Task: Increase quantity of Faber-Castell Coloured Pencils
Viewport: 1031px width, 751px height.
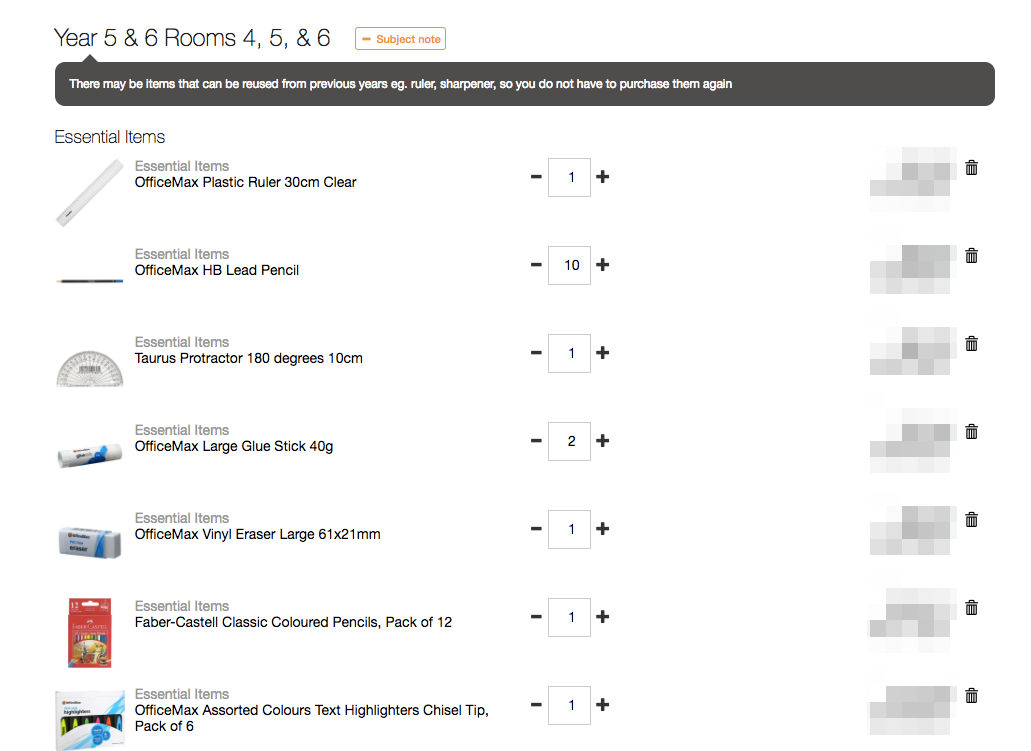Action: pyautogui.click(x=602, y=617)
